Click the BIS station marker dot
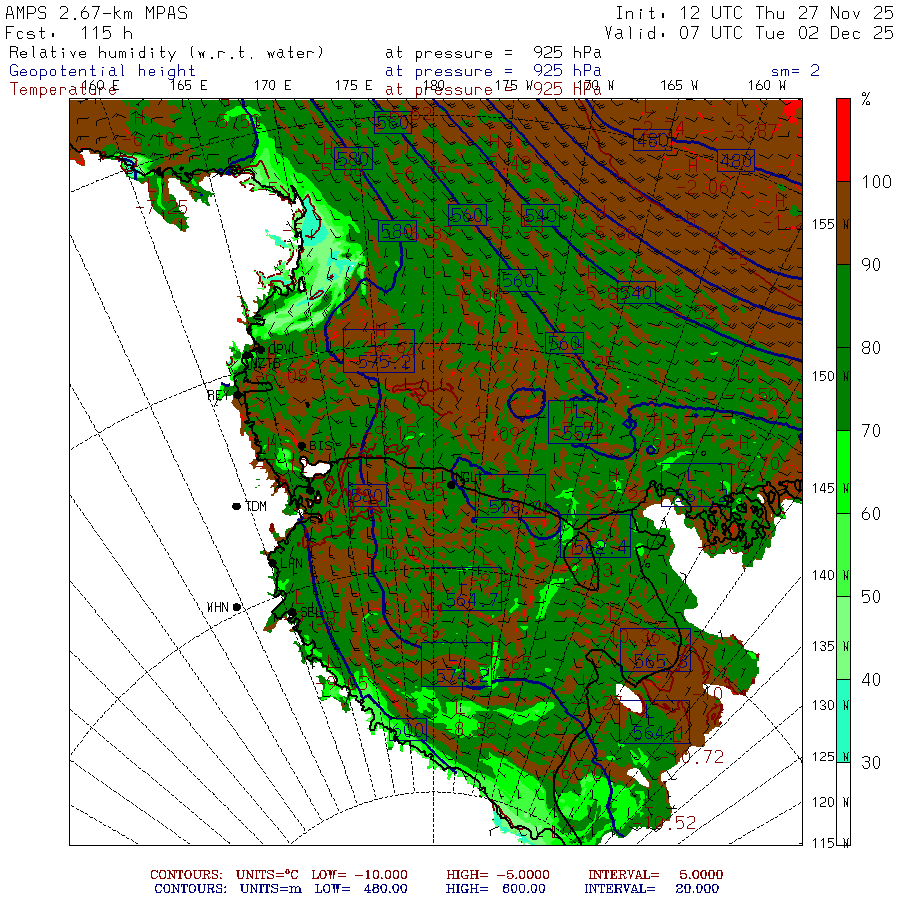The width and height of the screenshot is (900, 900). 302,445
